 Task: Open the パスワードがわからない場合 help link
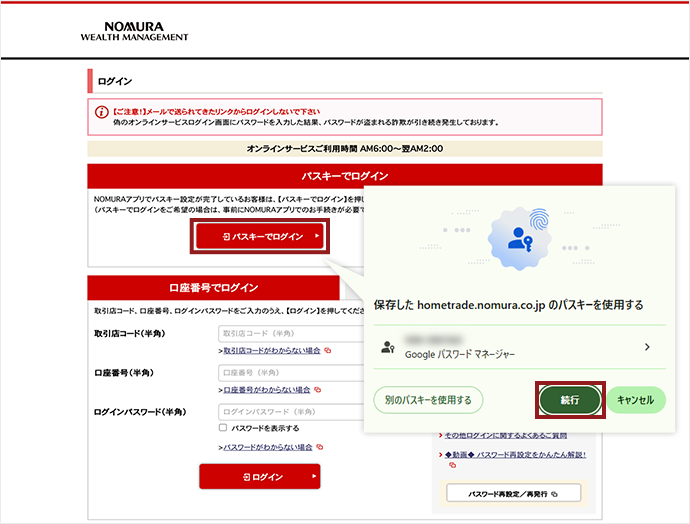pyautogui.click(x=268, y=447)
